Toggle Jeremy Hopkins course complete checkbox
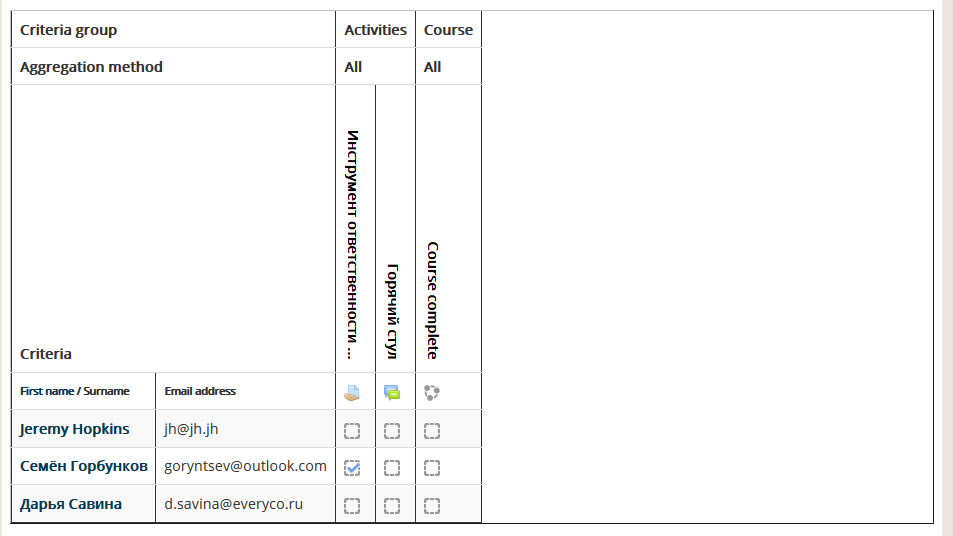Image resolution: width=953 pixels, height=536 pixels. click(x=432, y=431)
